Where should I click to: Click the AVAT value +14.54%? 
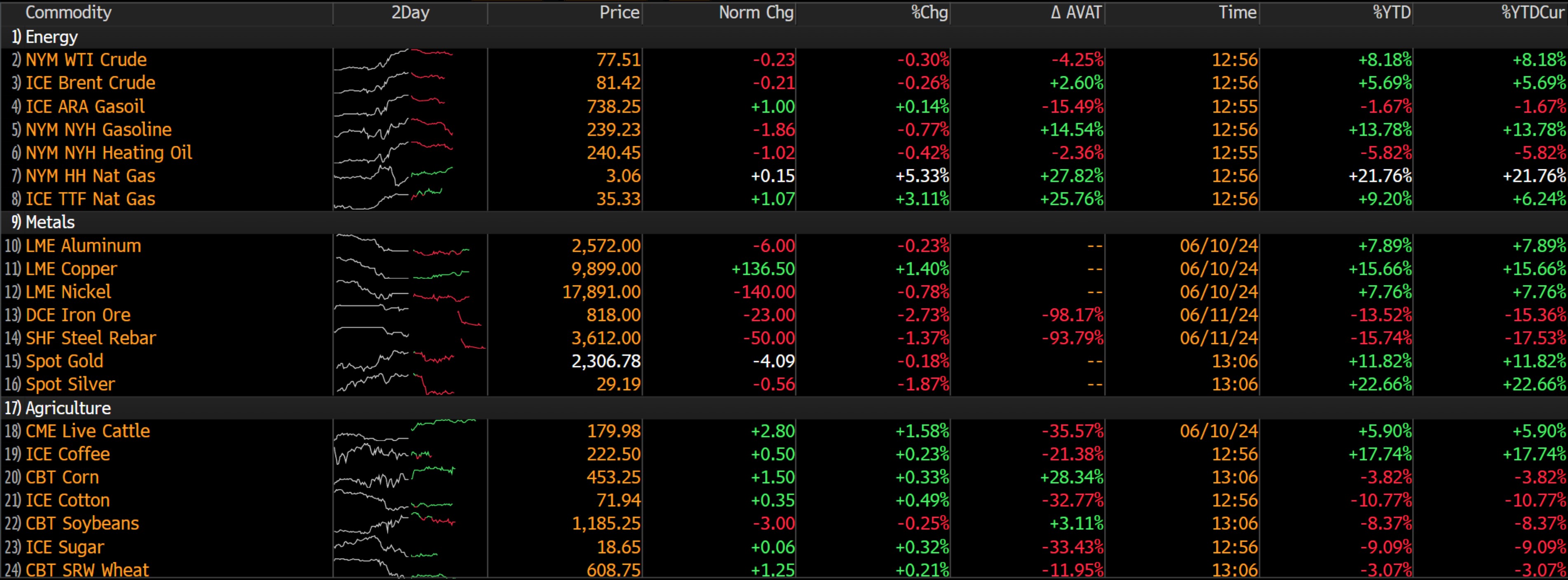[1071, 130]
